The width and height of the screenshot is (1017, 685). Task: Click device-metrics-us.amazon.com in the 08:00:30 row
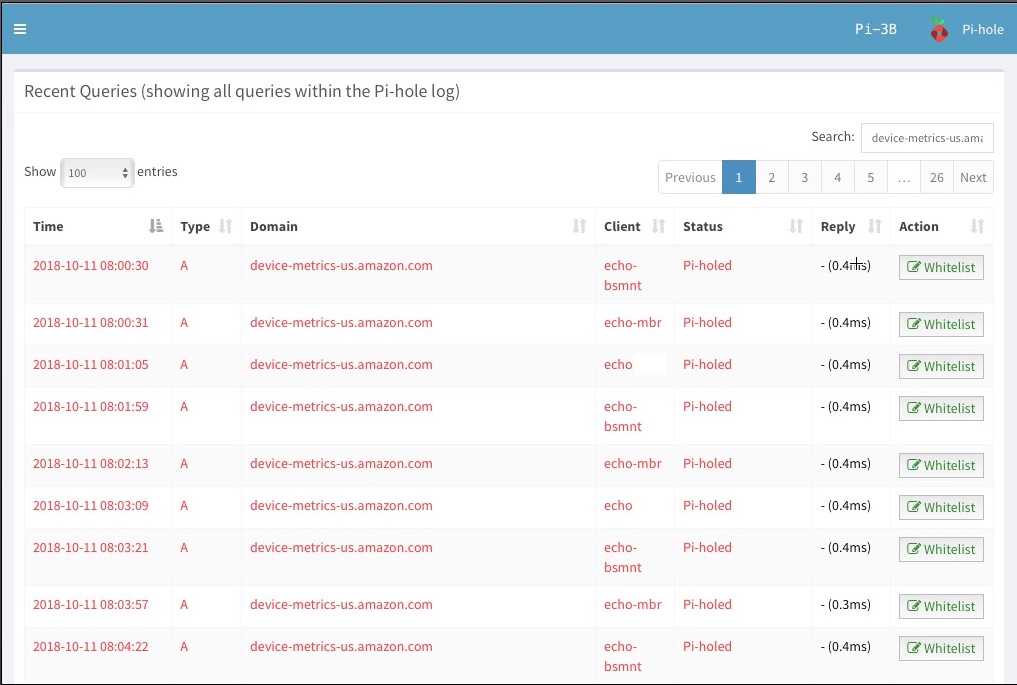point(341,265)
